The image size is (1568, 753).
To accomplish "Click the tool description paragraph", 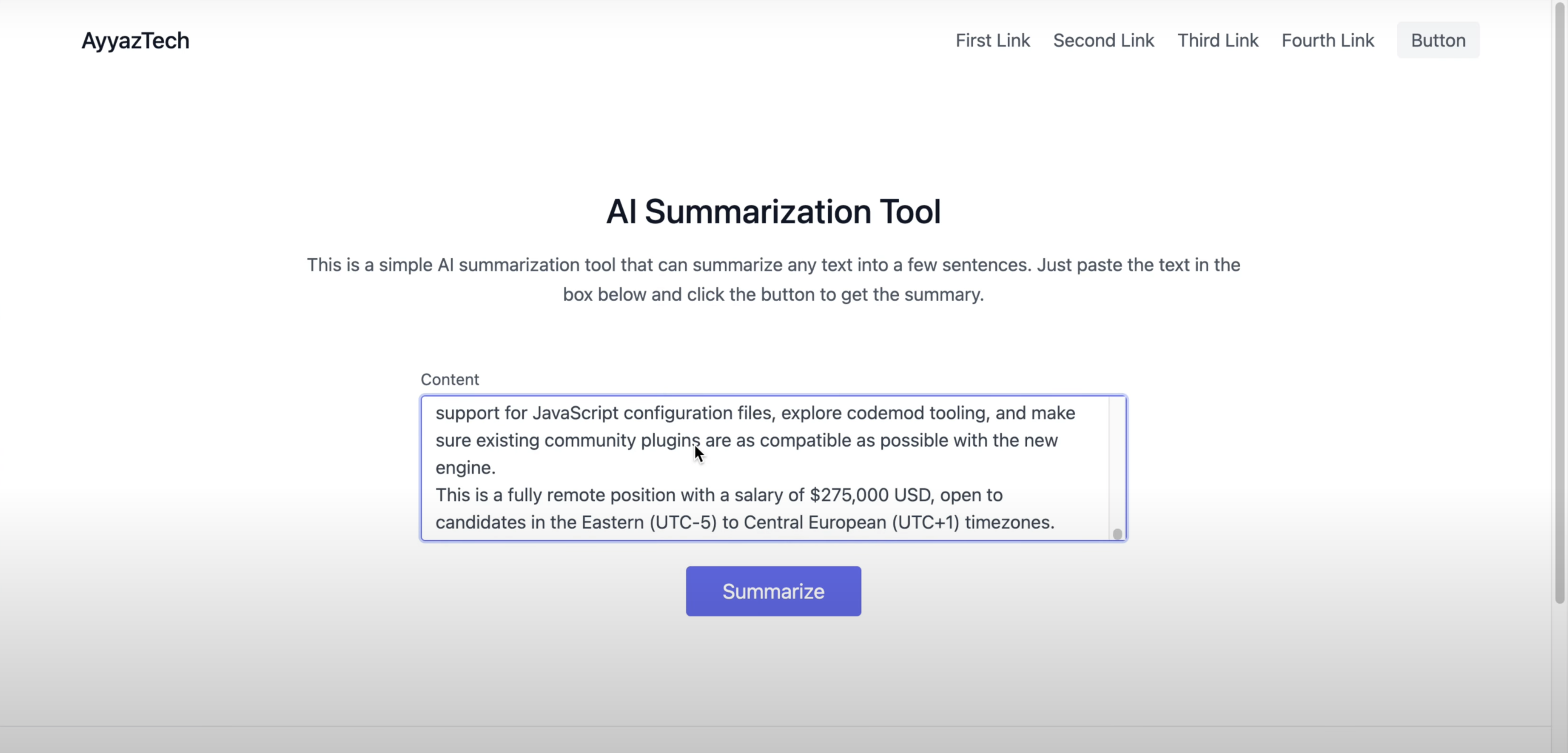I will 773,280.
